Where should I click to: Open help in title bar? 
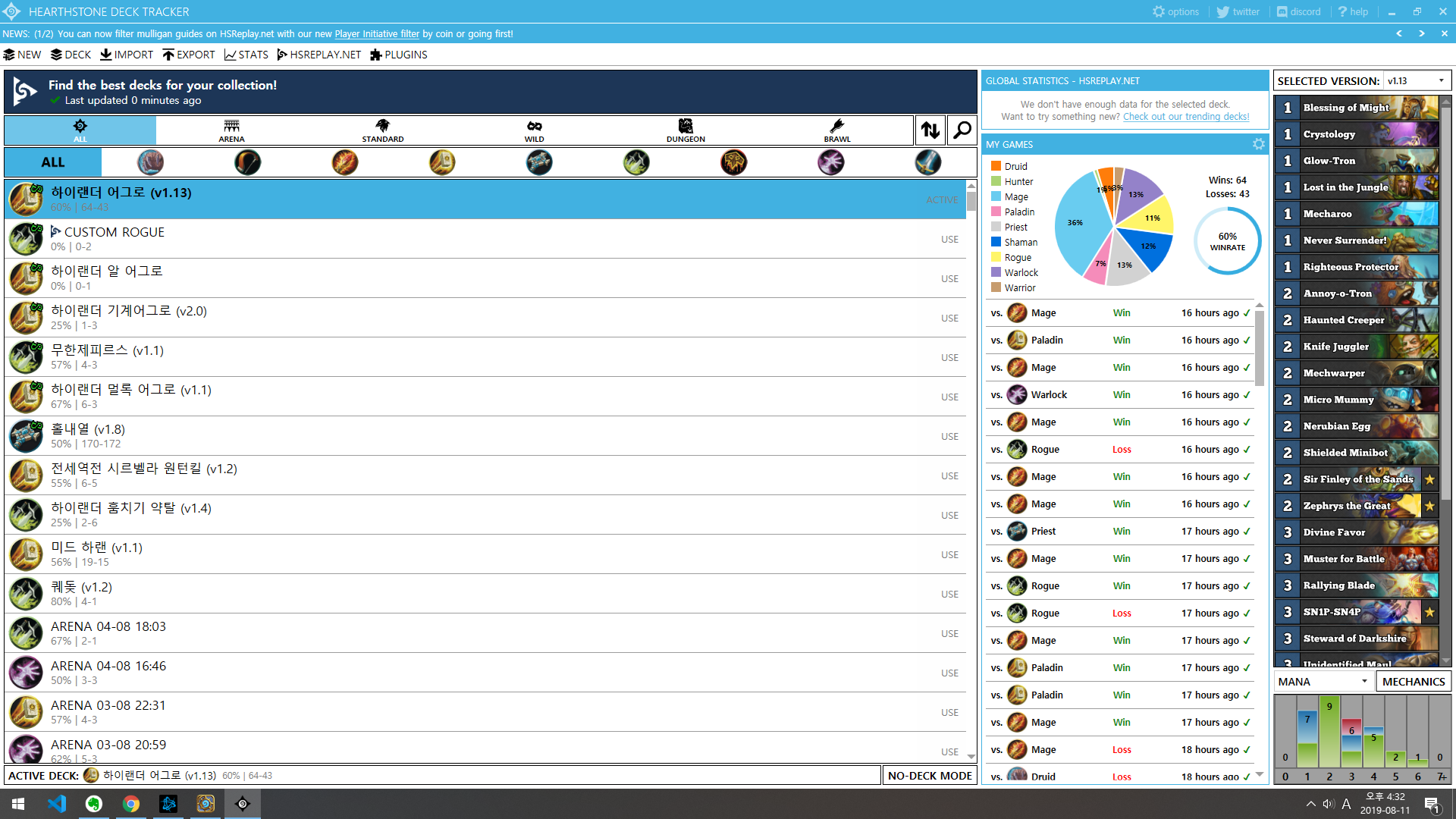[x=1353, y=11]
